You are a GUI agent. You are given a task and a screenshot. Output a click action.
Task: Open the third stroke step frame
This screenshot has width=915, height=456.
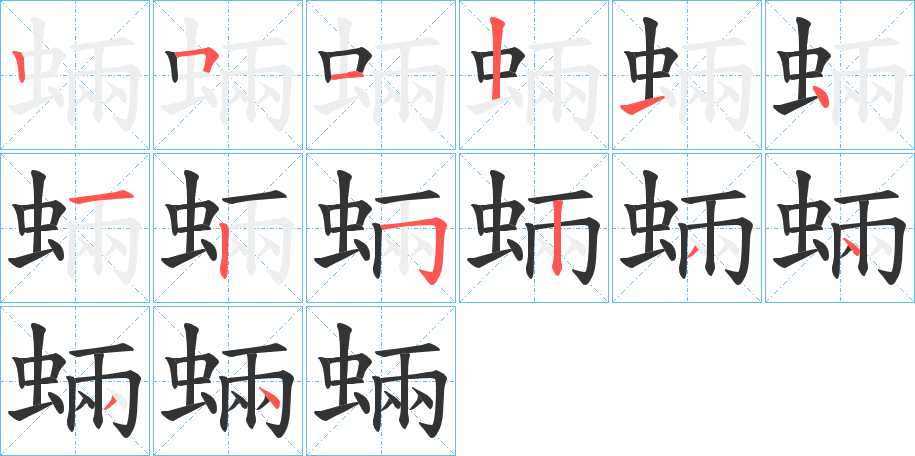(x=380, y=75)
